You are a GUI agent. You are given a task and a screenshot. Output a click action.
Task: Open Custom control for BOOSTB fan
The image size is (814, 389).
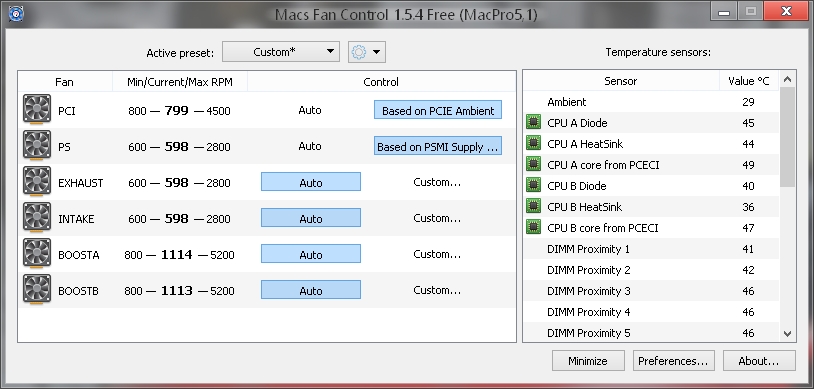click(437, 290)
